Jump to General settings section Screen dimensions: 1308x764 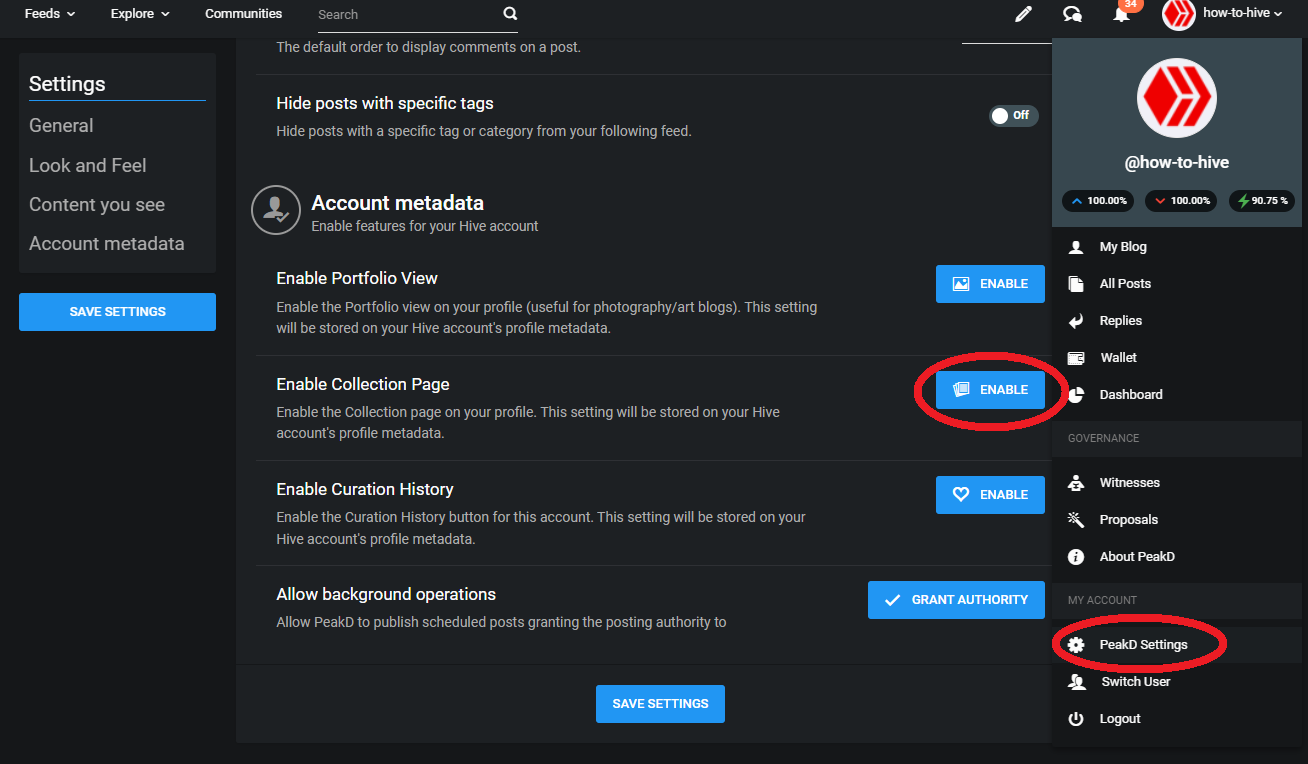pos(61,126)
